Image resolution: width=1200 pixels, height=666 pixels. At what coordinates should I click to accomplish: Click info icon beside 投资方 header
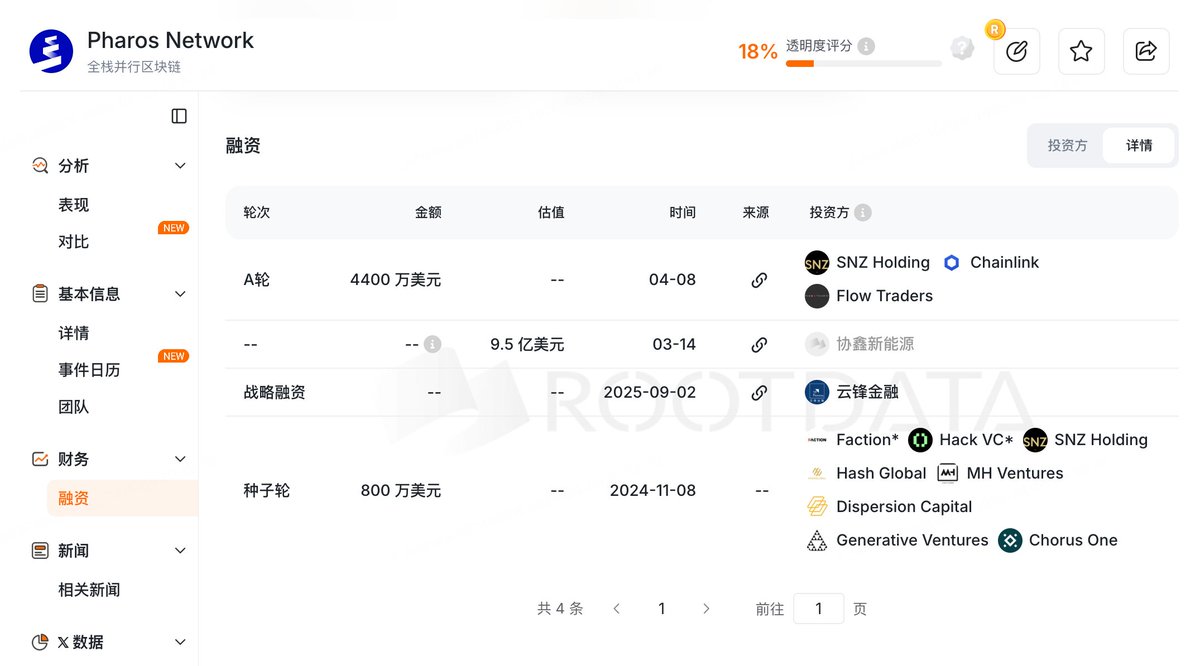[863, 213]
